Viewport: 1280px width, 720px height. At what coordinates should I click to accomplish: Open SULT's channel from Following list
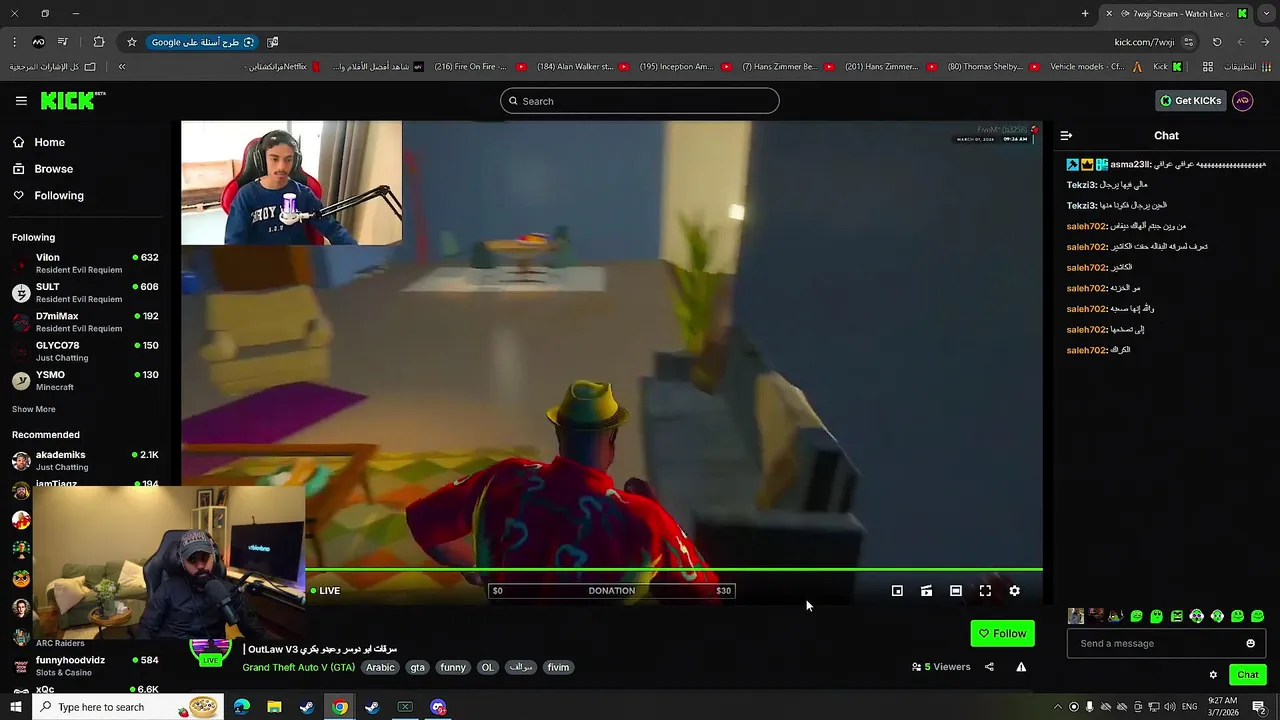point(86,292)
